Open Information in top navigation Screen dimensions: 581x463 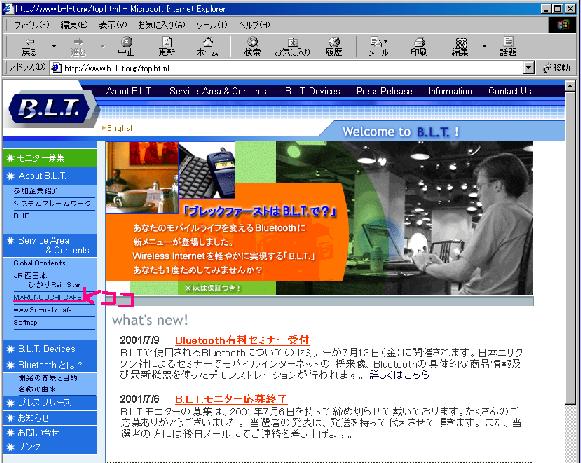[450, 91]
